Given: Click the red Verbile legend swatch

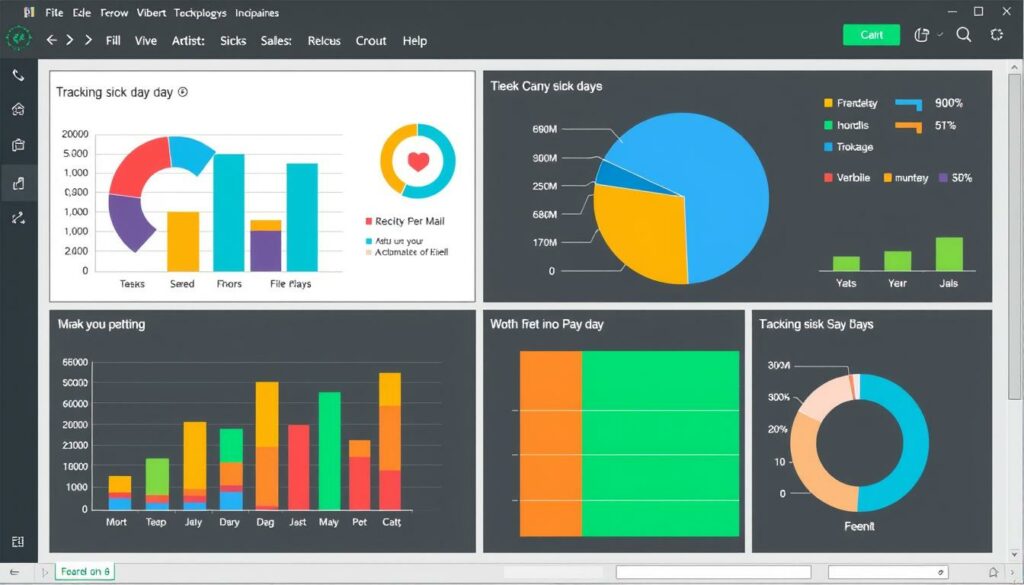Looking at the screenshot, I should [x=828, y=178].
